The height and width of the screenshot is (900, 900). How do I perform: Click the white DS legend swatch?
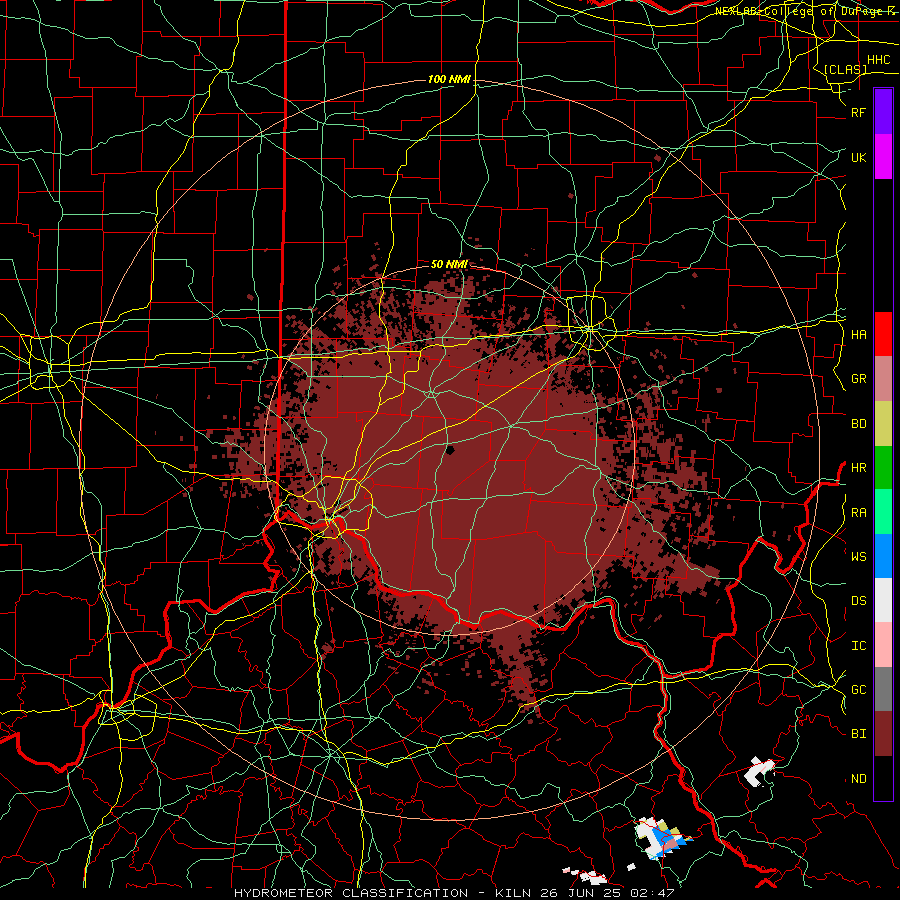[883, 600]
